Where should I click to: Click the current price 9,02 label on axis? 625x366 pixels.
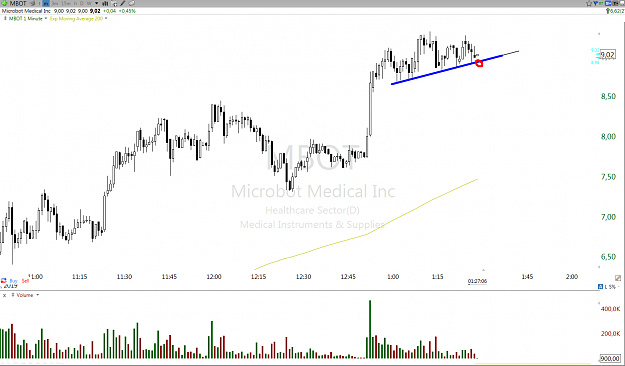(x=607, y=55)
